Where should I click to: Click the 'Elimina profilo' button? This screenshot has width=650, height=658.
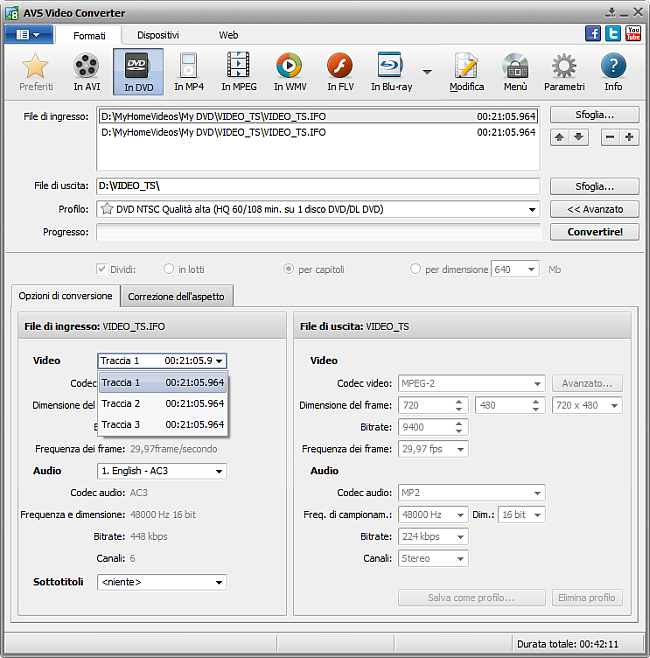[587, 598]
